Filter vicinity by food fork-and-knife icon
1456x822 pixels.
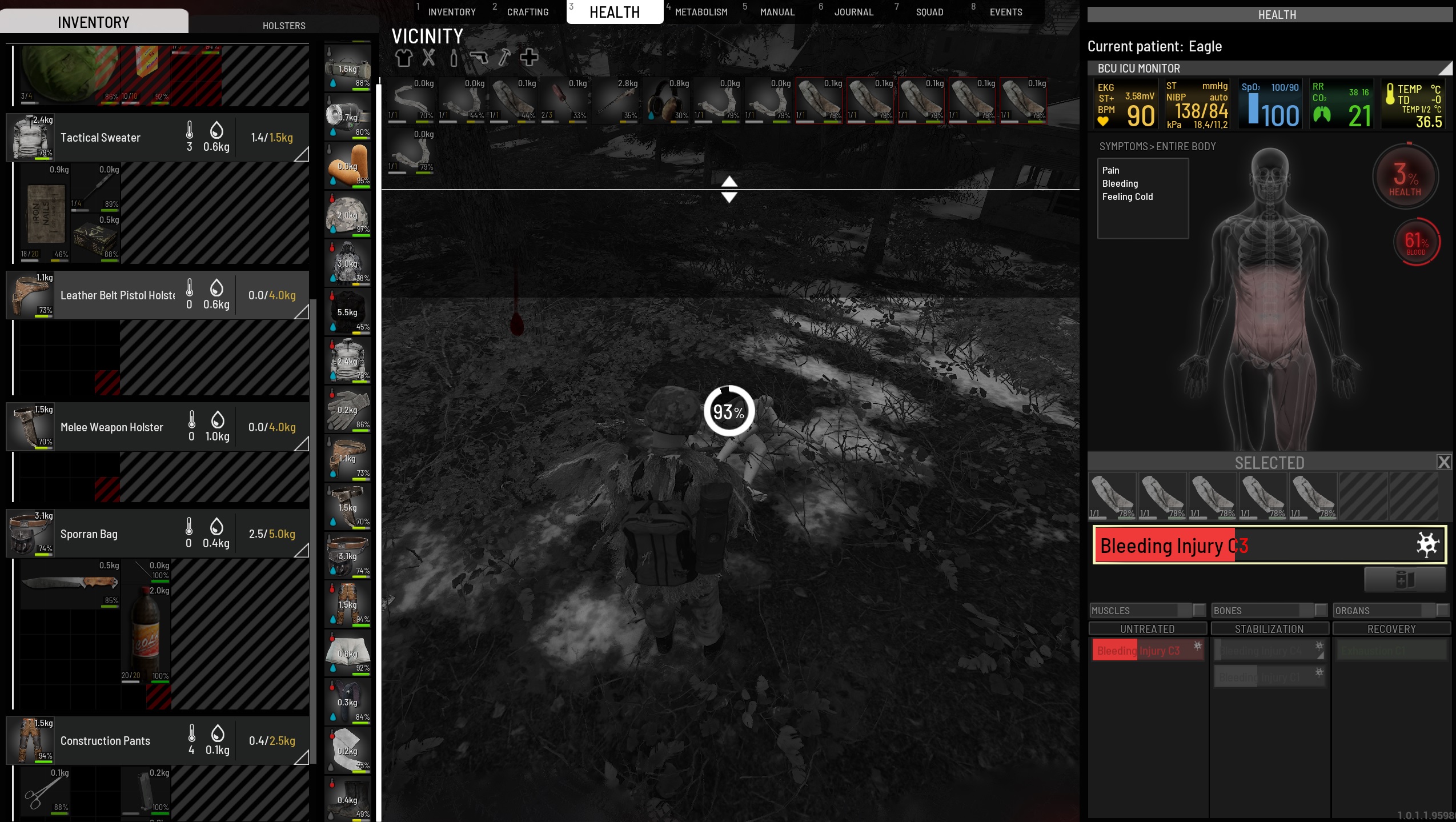point(428,58)
